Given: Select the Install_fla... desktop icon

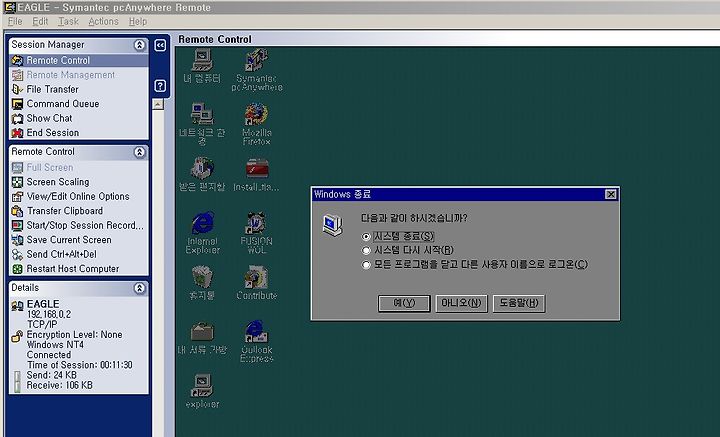Looking at the screenshot, I should (256, 174).
